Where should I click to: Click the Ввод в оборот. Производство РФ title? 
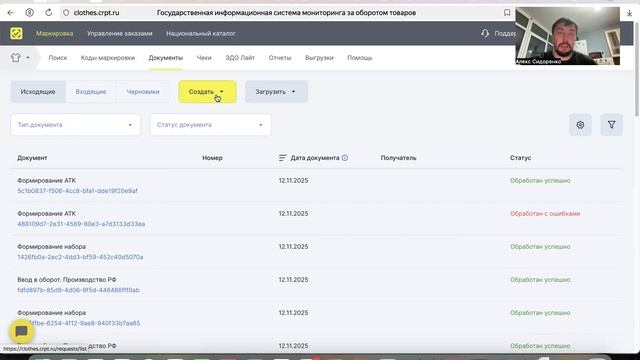click(x=67, y=280)
